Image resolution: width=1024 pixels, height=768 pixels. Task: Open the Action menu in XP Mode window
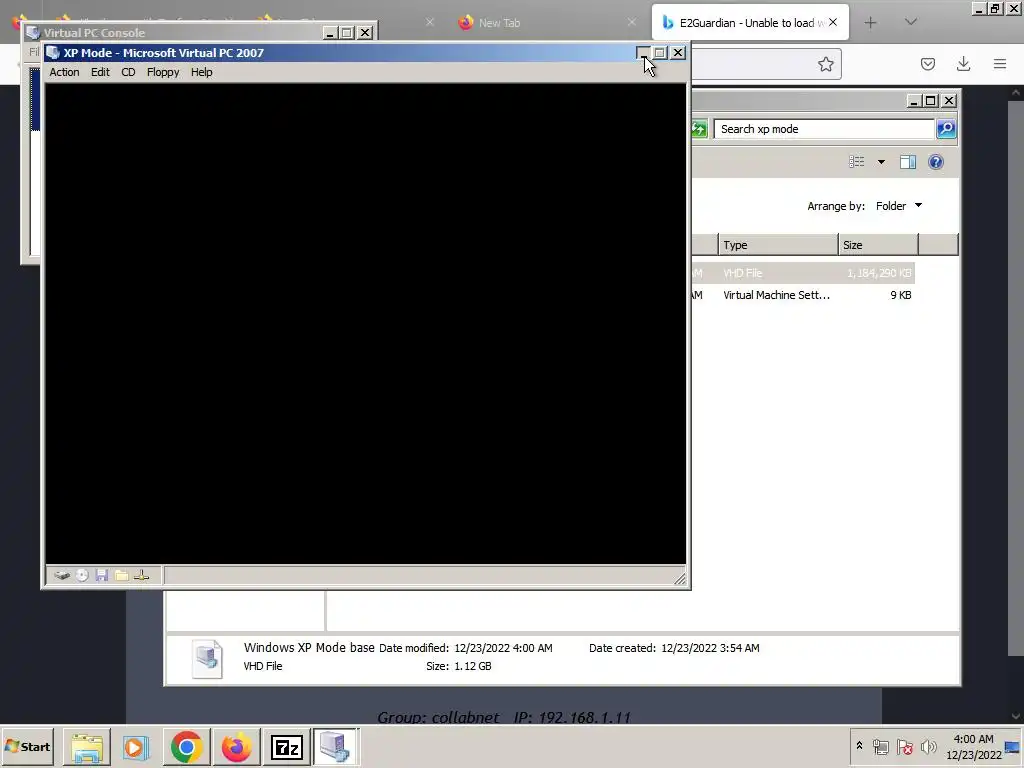pos(64,72)
